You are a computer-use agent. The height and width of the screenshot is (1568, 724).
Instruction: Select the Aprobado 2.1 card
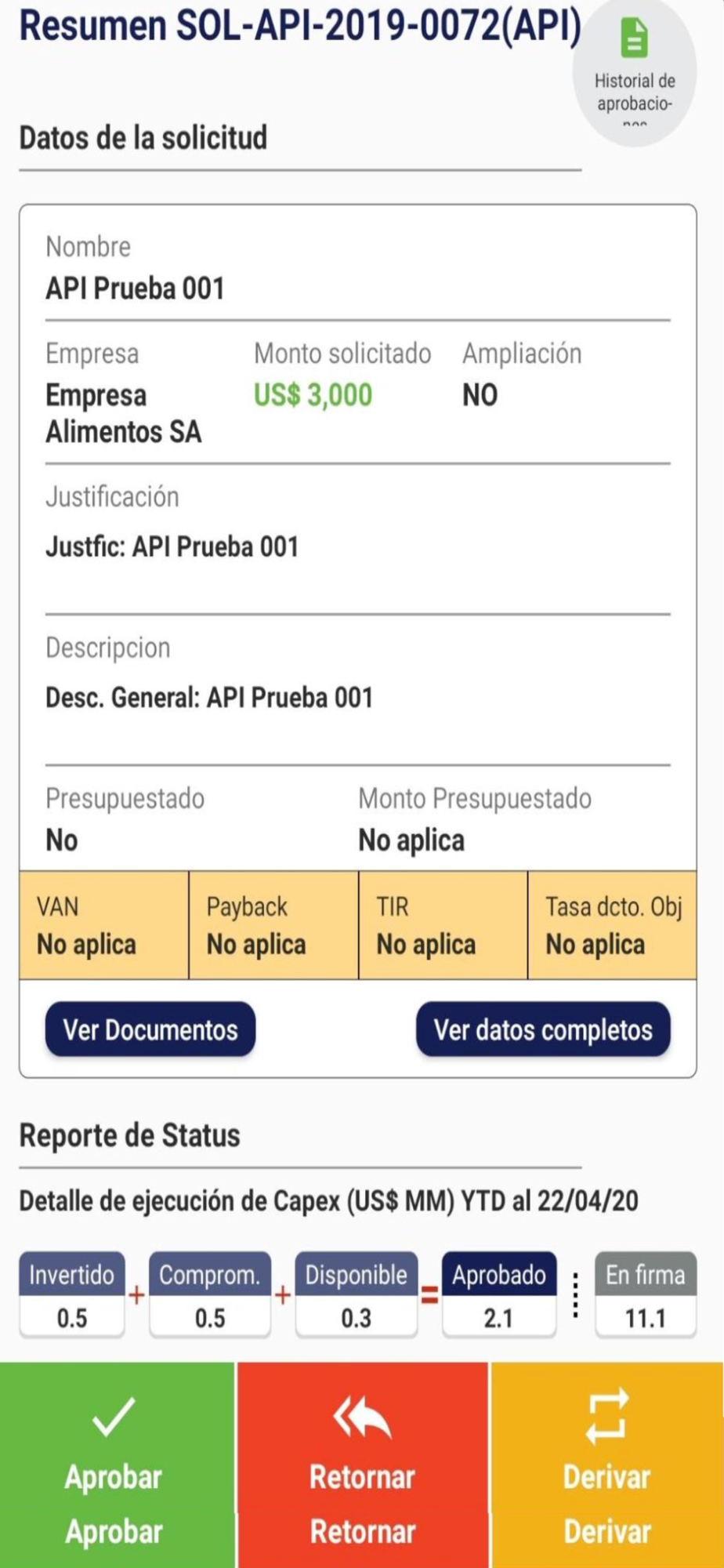(499, 1295)
